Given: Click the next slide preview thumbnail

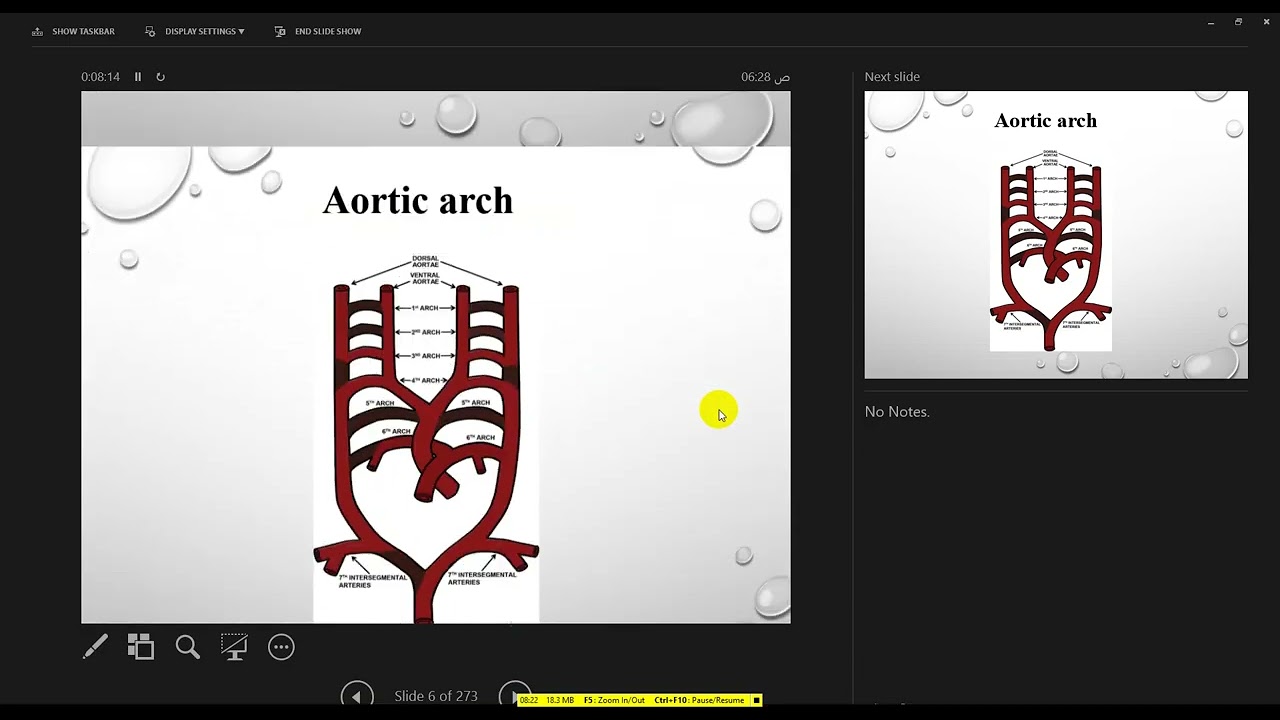Looking at the screenshot, I should pyautogui.click(x=1056, y=235).
